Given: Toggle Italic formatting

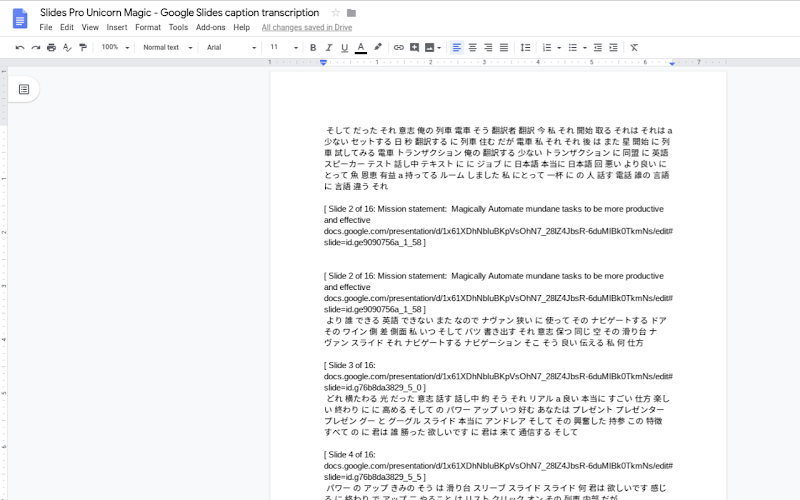Looking at the screenshot, I should (329, 47).
